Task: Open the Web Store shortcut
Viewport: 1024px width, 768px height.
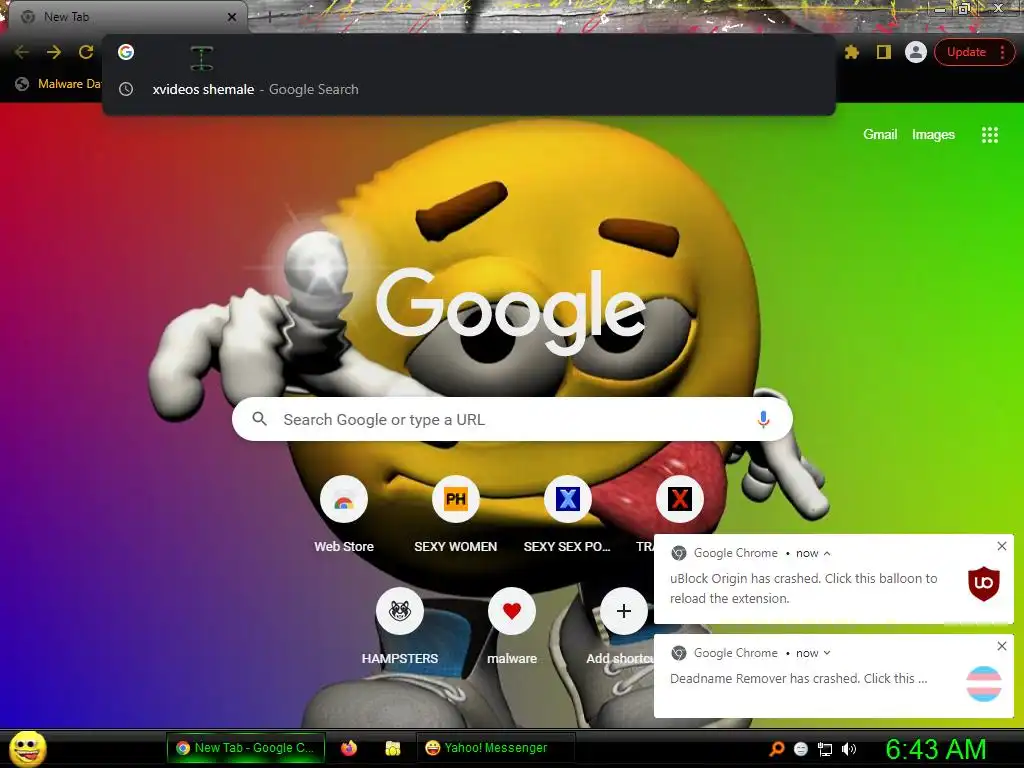Action: (344, 515)
